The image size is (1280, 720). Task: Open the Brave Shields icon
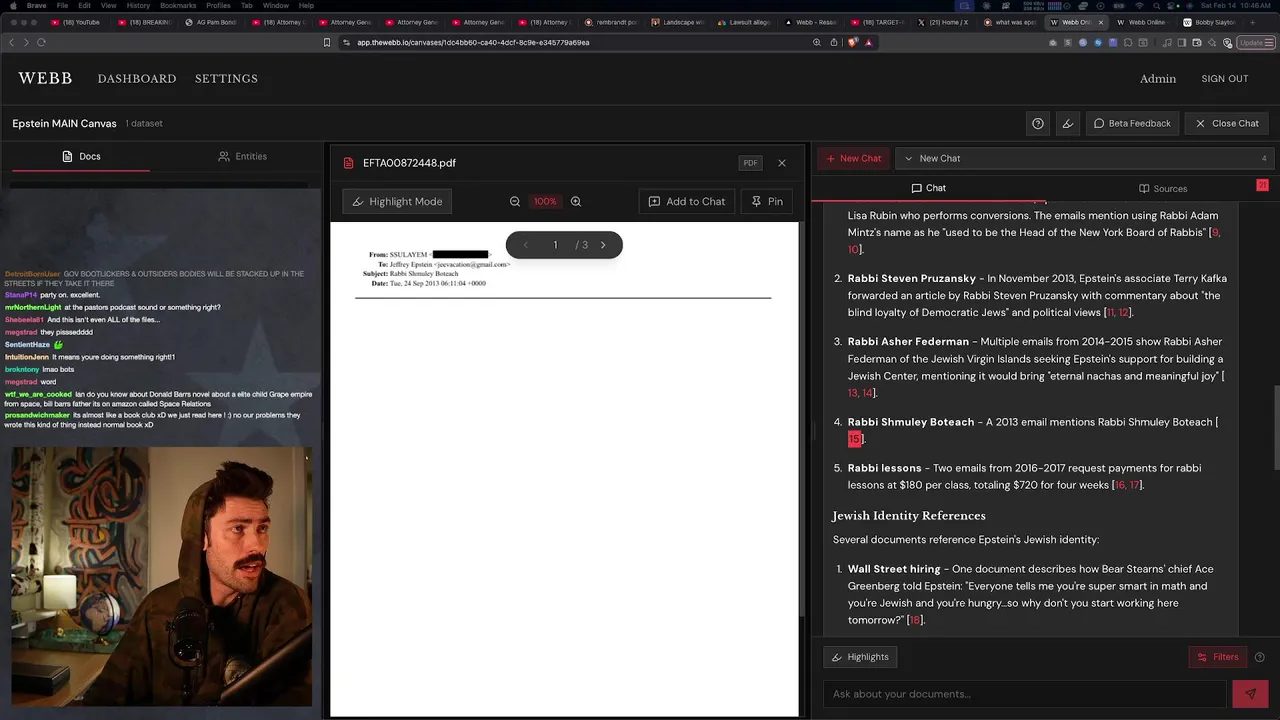[x=852, y=42]
